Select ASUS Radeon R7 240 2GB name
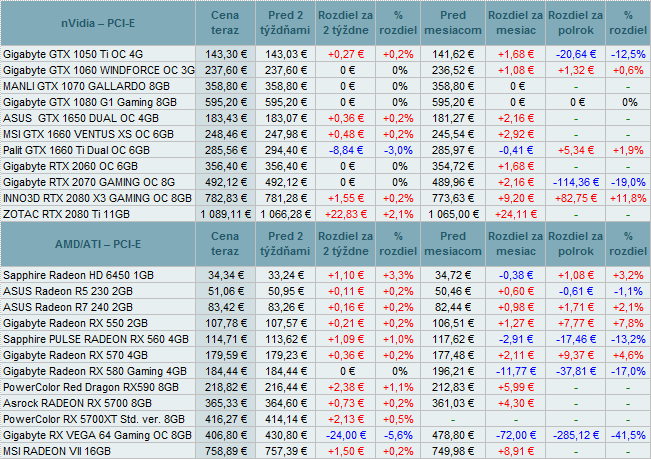 pos(68,308)
